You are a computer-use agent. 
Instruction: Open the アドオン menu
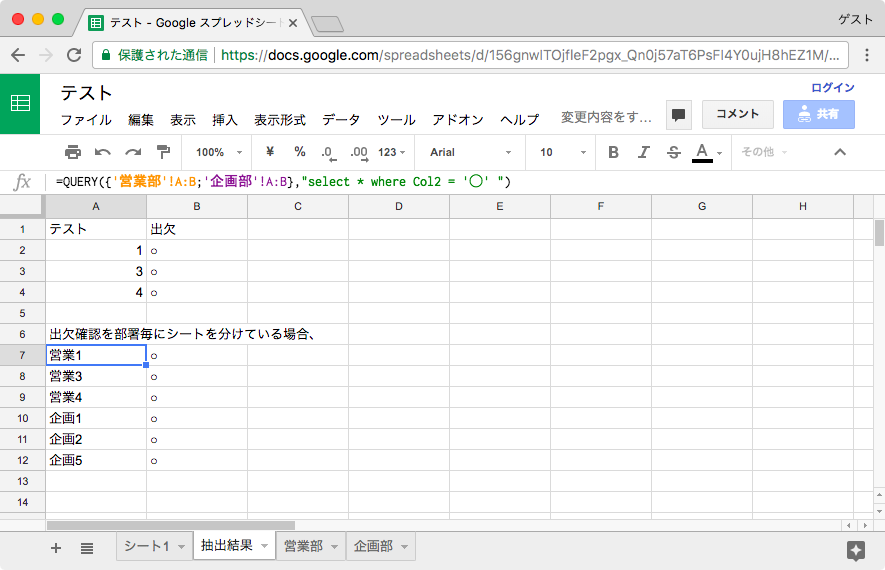[458, 120]
